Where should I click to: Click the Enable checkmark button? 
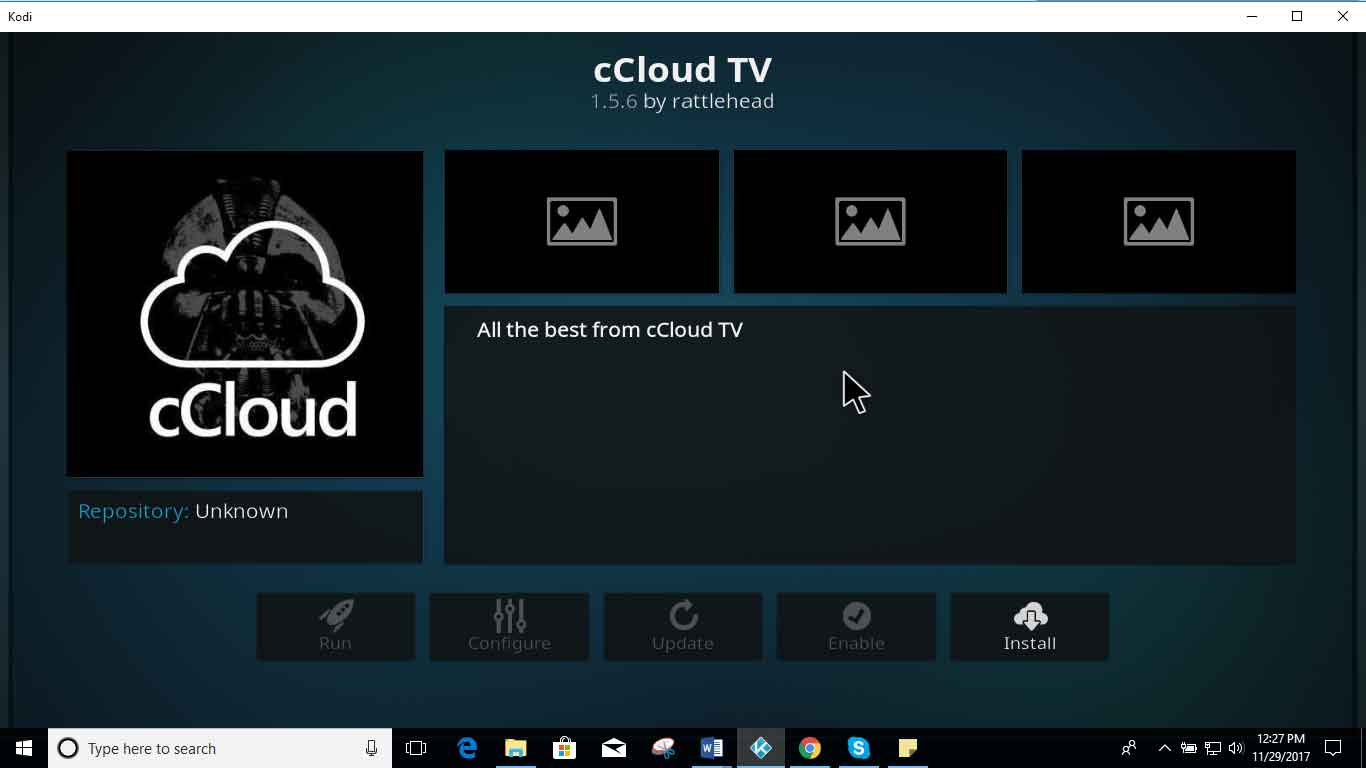click(x=856, y=627)
